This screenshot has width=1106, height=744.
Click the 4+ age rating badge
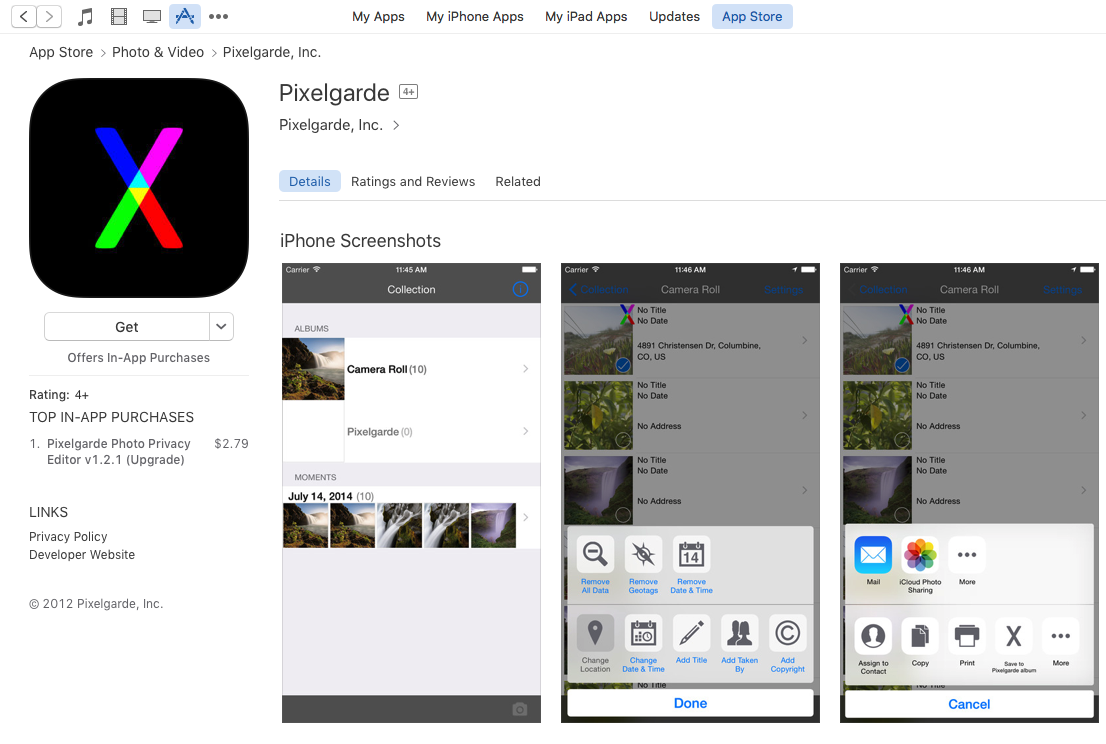point(408,92)
